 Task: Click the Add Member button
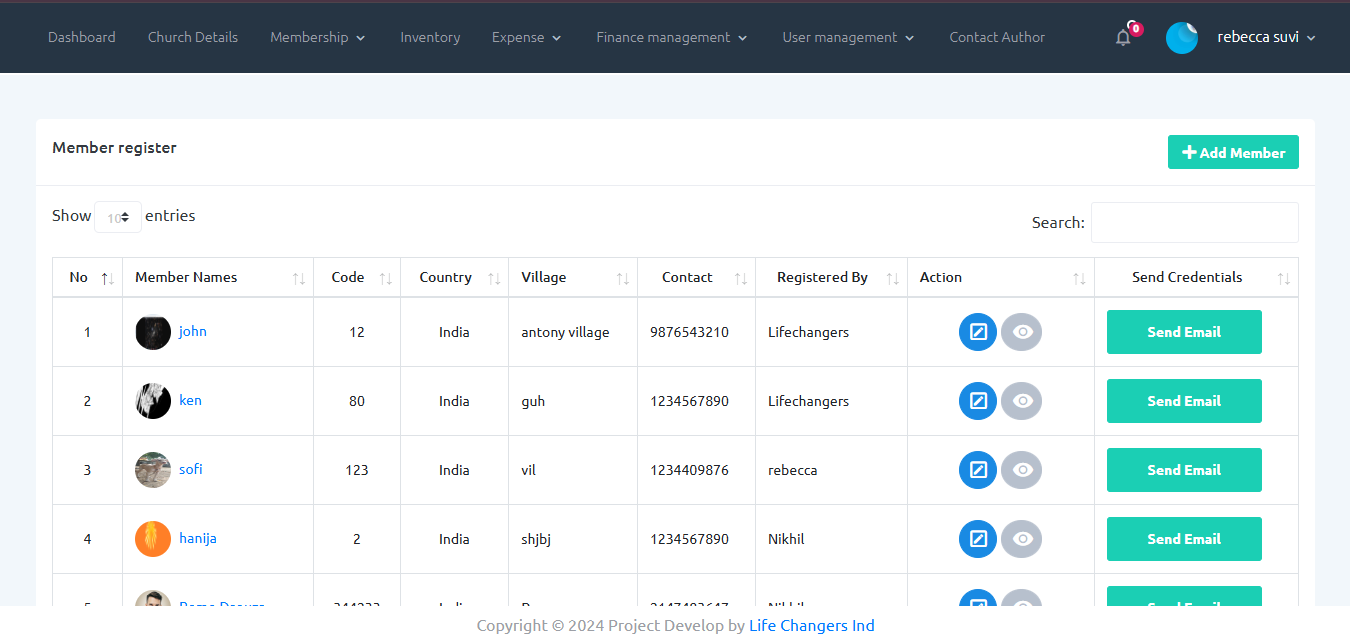(1233, 153)
